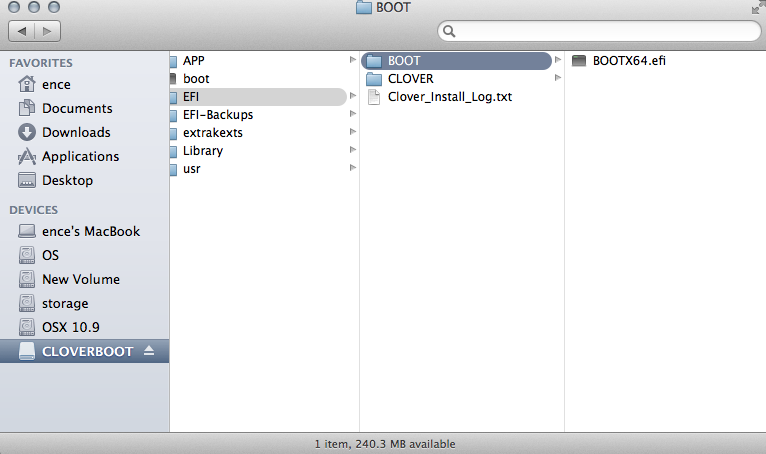Open the storage volume in Devices
This screenshot has height=454, width=766.
pos(65,303)
